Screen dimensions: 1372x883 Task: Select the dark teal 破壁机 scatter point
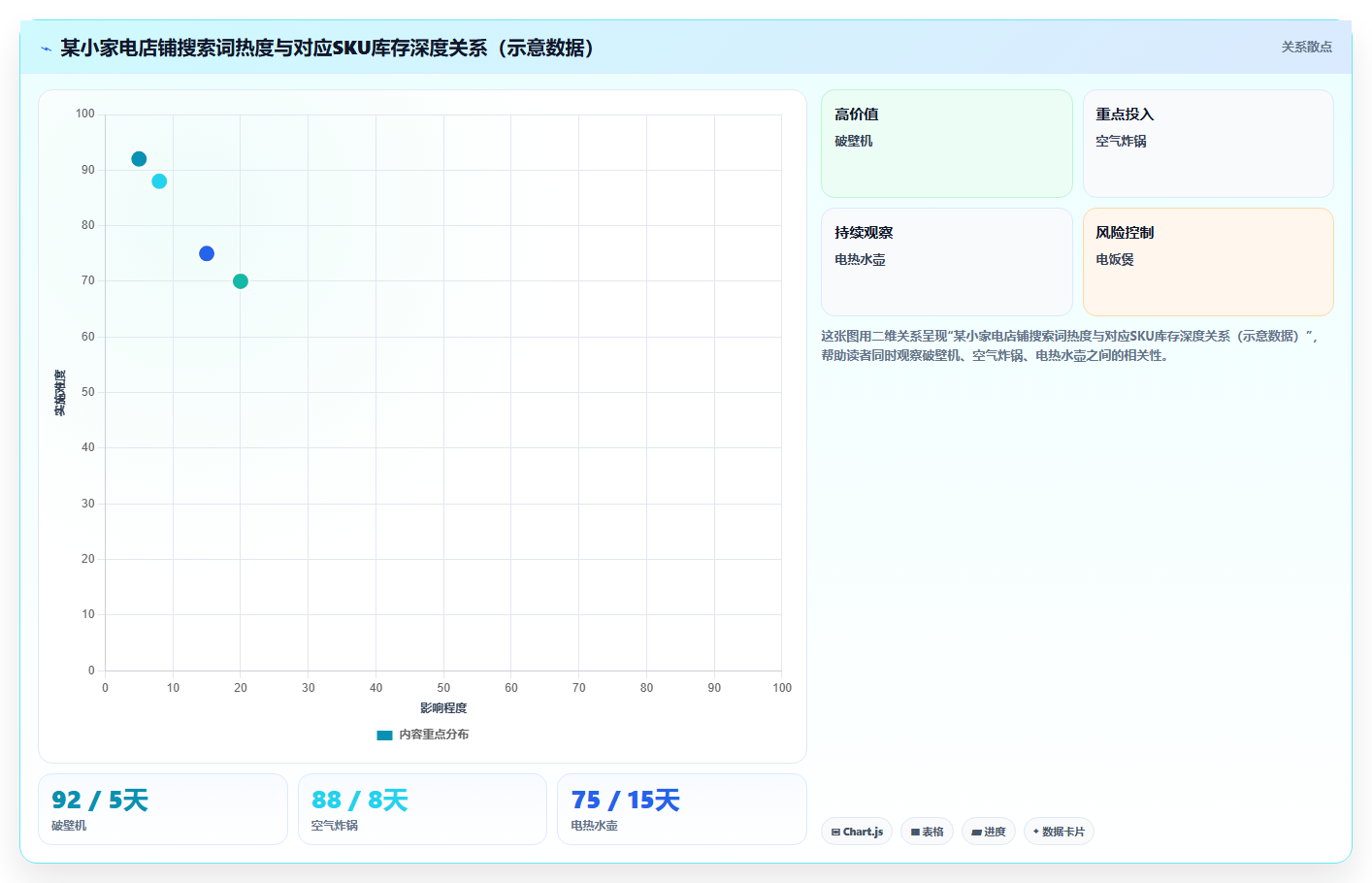pos(139,159)
